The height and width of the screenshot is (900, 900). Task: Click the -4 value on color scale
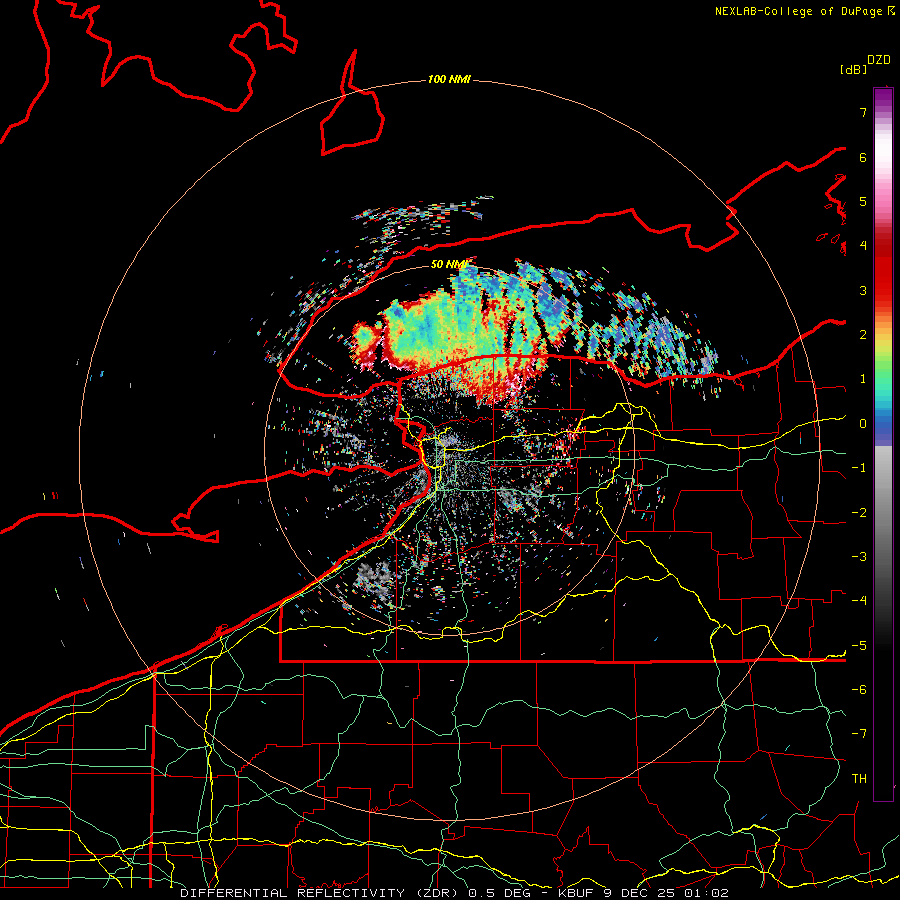859,601
